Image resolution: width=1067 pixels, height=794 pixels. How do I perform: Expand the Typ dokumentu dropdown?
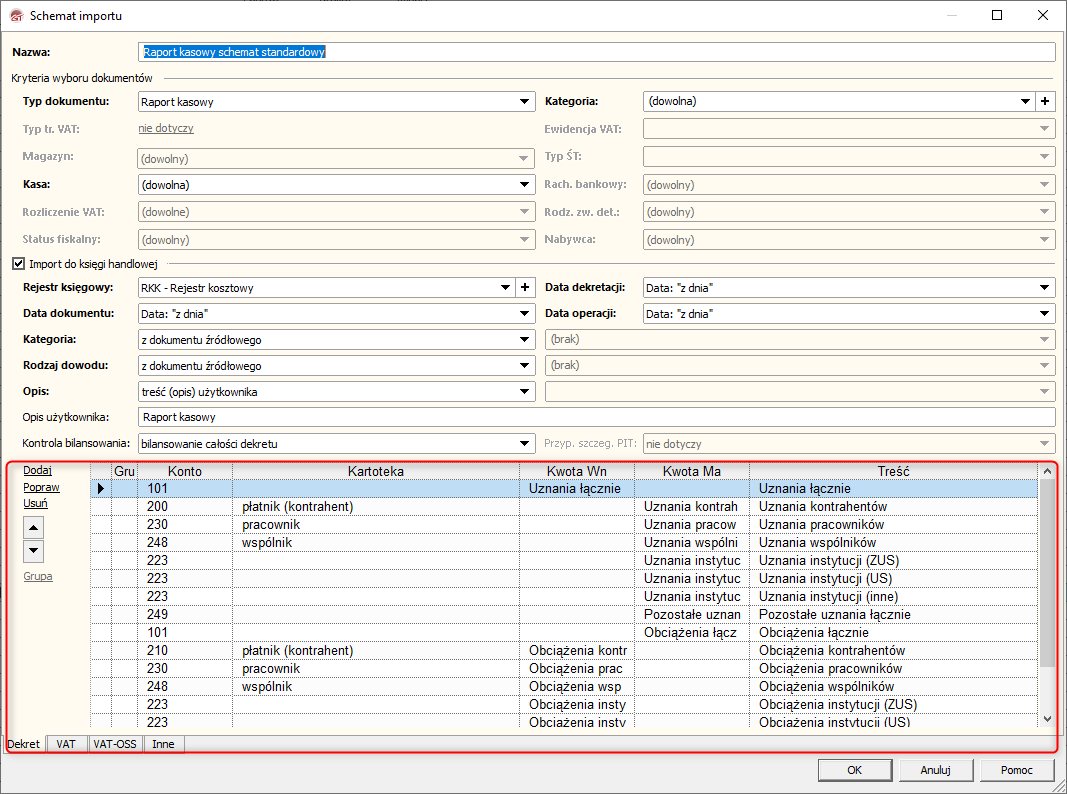(525, 101)
